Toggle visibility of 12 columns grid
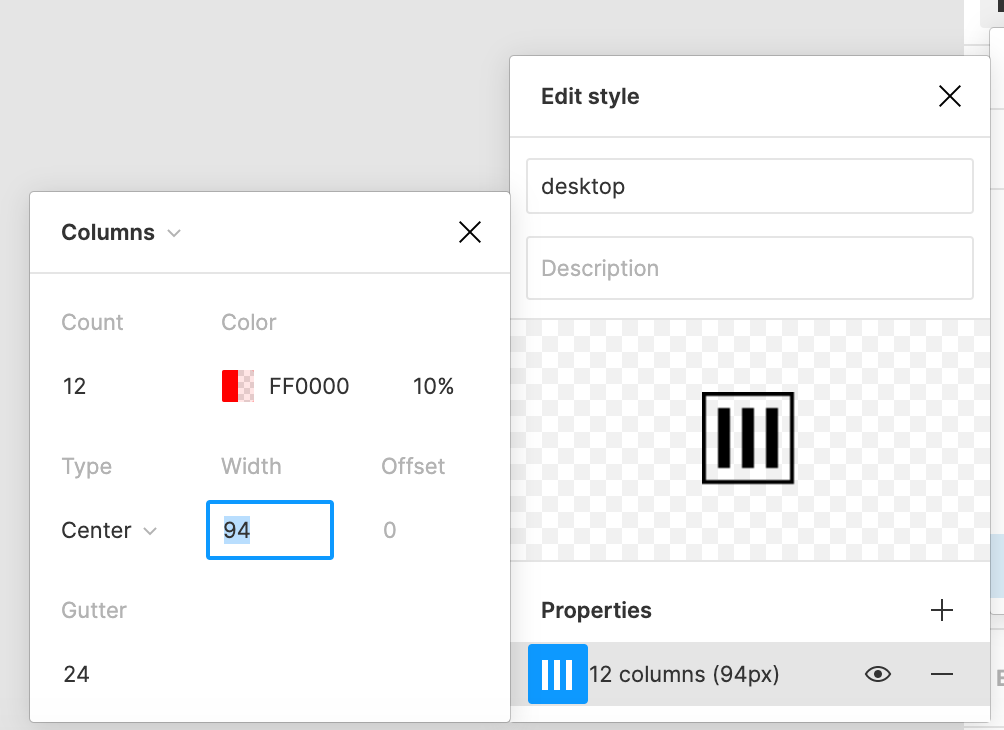This screenshot has width=1004, height=730. tap(877, 675)
